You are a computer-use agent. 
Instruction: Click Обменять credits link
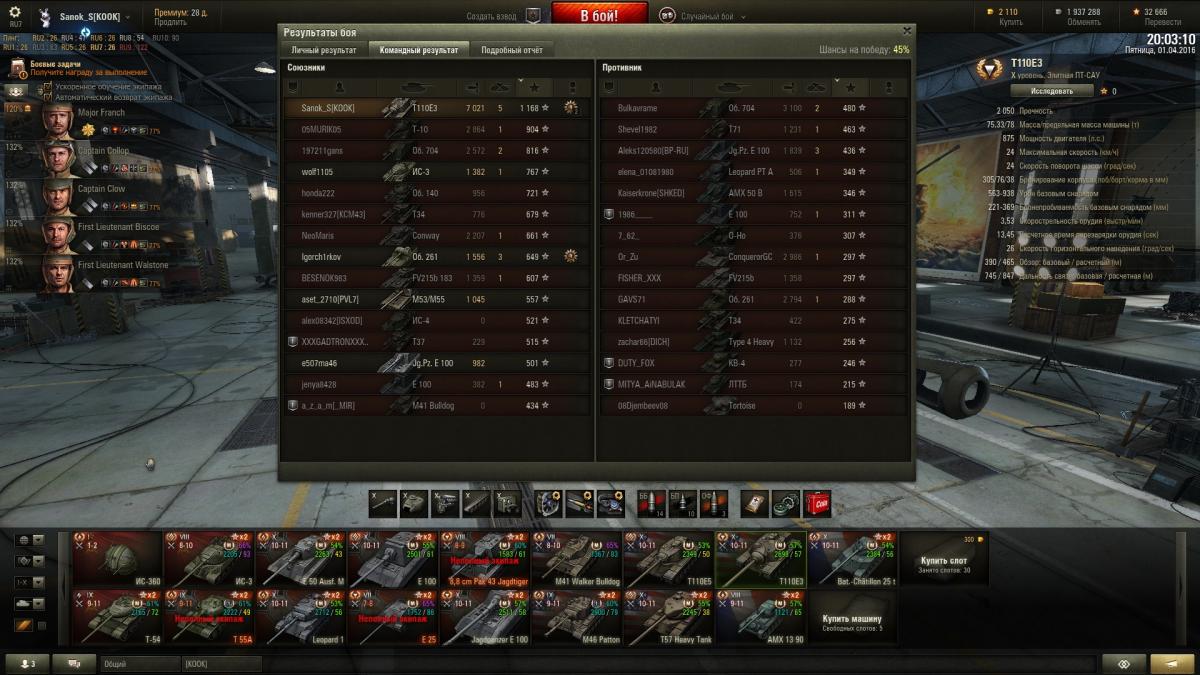click(x=1083, y=22)
